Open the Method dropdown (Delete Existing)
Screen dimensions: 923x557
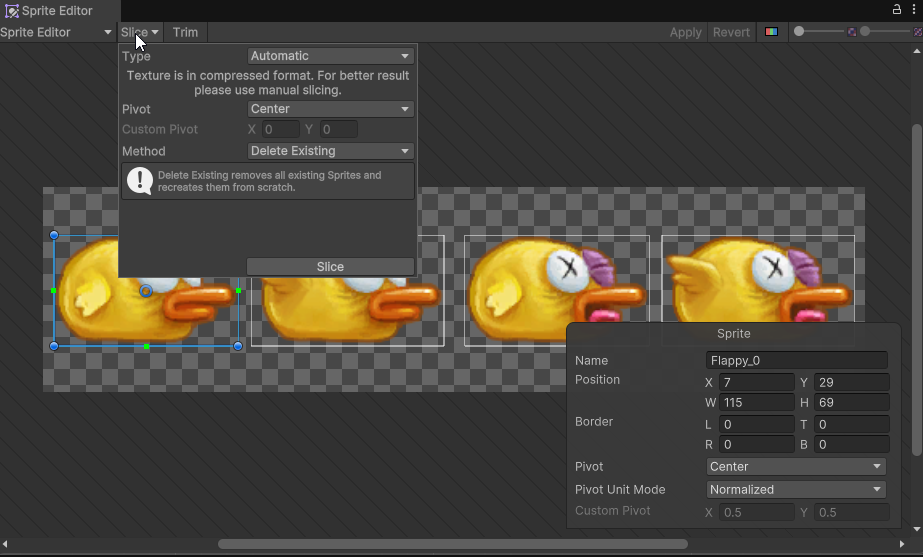[x=330, y=151]
